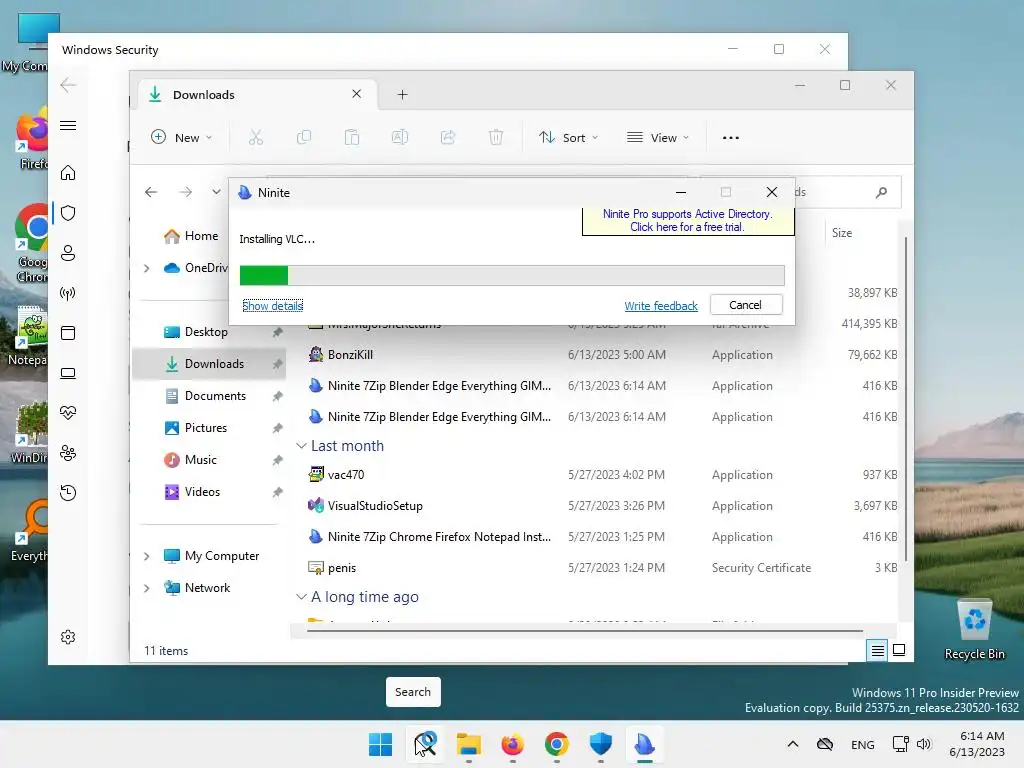Viewport: 1024px width, 768px height.
Task: Open Chrome from the taskbar
Action: click(556, 744)
